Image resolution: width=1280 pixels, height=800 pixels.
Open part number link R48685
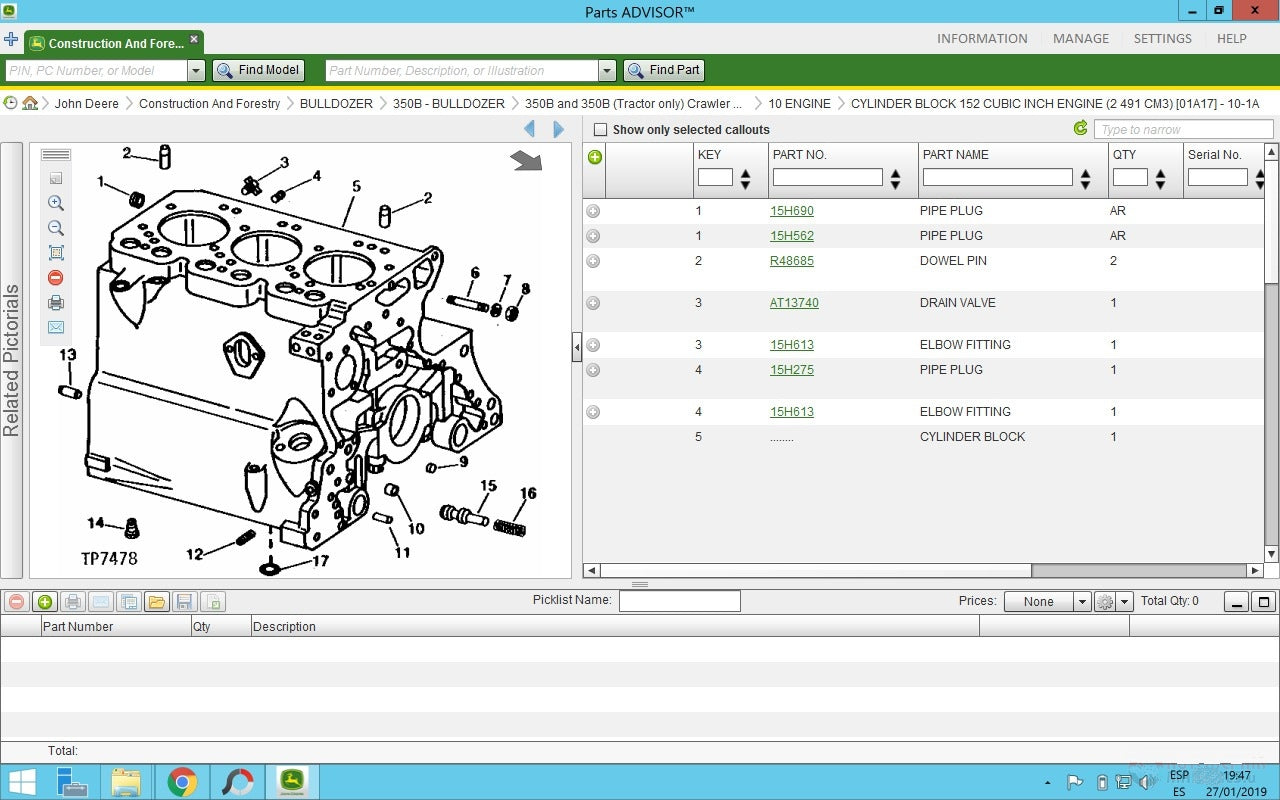(792, 261)
